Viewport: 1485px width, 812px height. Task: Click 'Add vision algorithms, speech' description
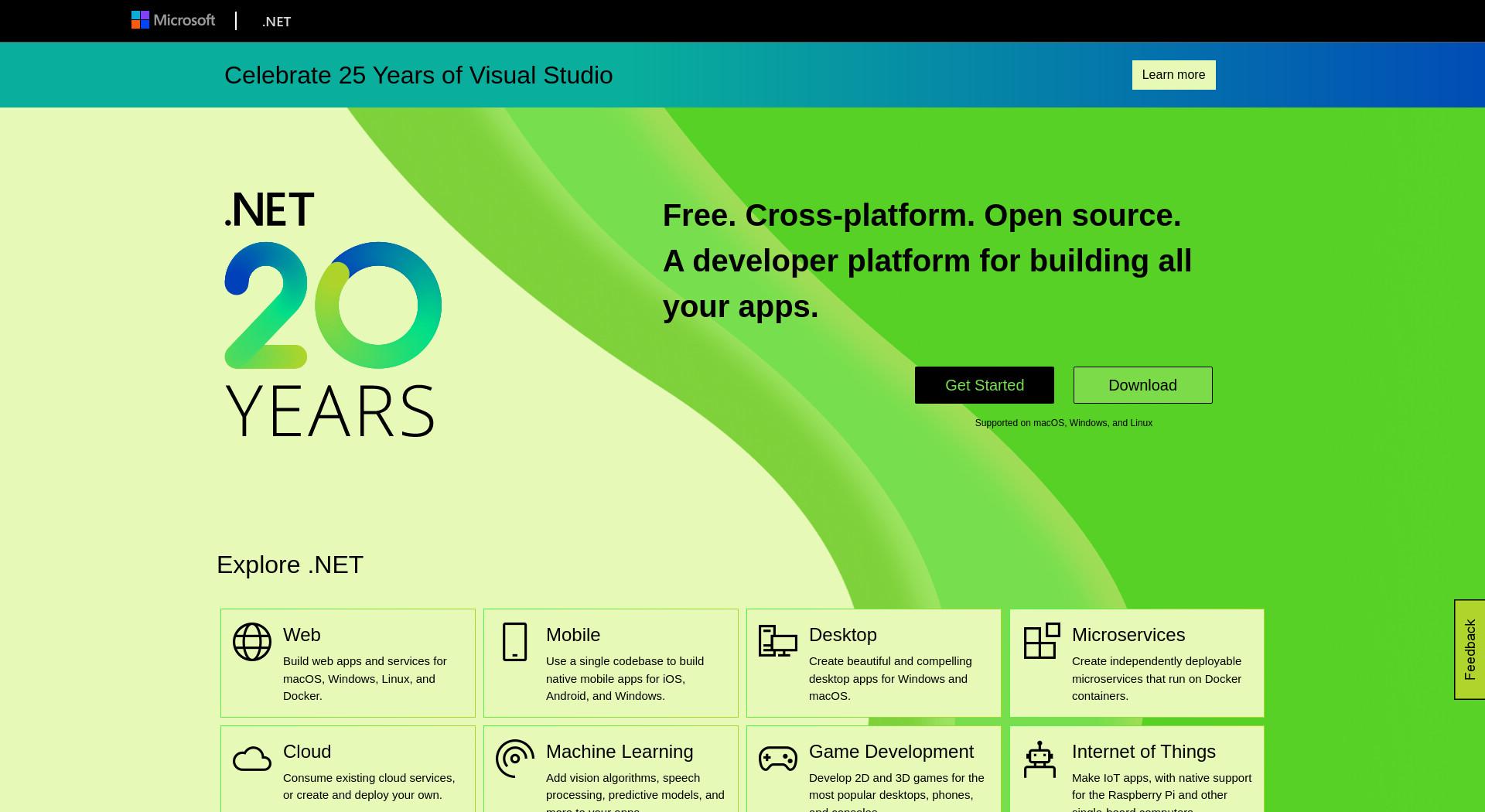635,792
